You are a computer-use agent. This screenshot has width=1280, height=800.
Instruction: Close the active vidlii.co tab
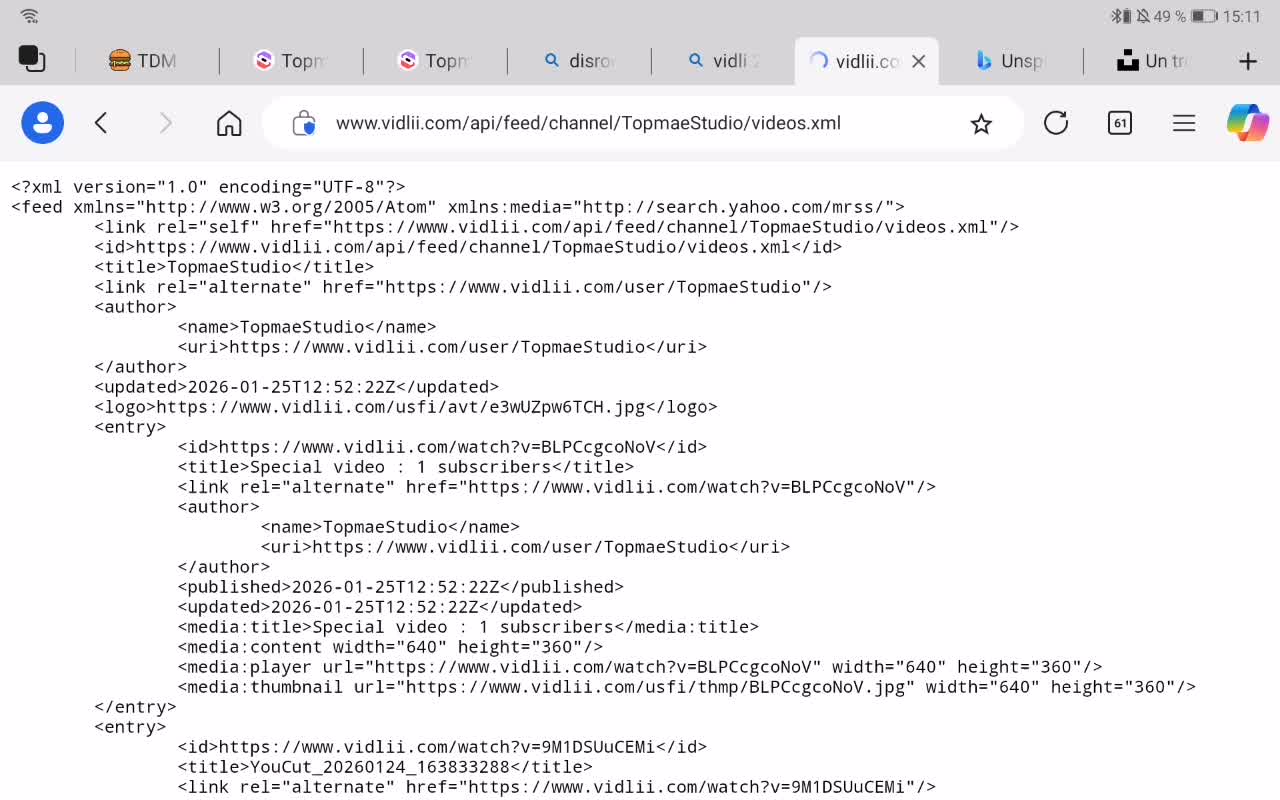[919, 61]
